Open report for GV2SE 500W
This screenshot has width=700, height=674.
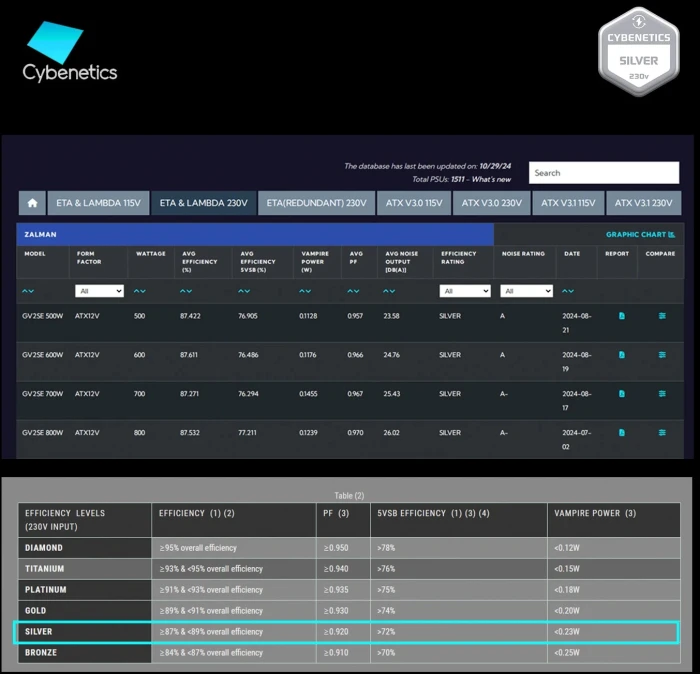621,316
